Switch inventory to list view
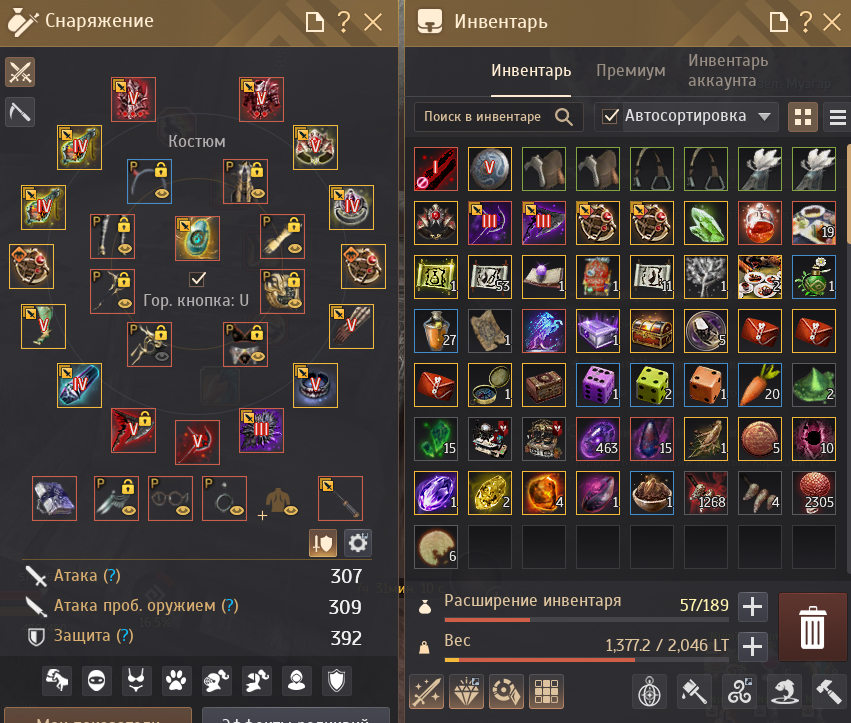 point(837,117)
